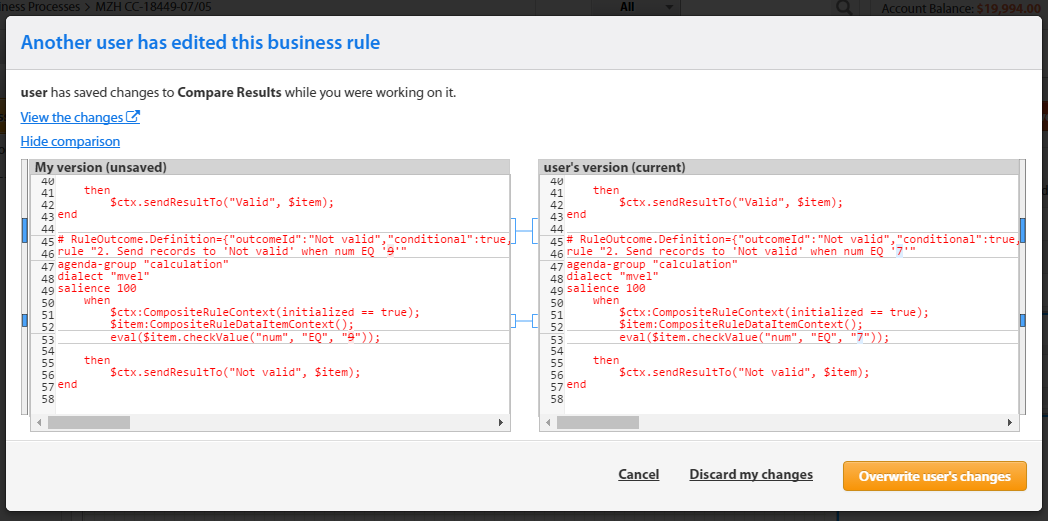This screenshot has width=1048, height=521.
Task: Click right arrow of user's version horizontal scrollbar
Action: (1011, 423)
